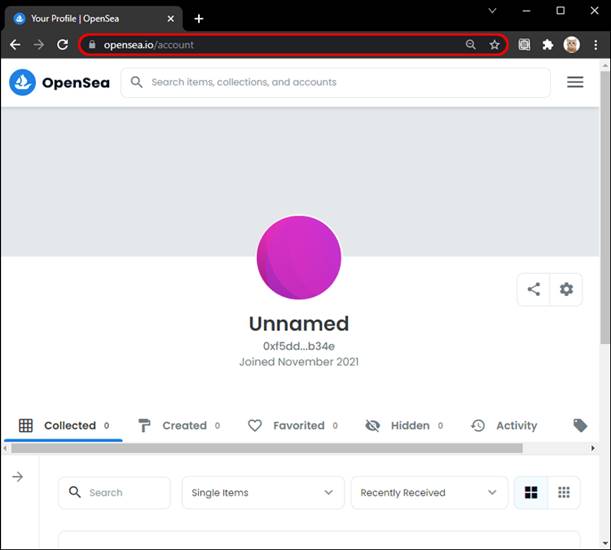This screenshot has width=611, height=550.
Task: Open a new browser tab
Action: pos(199,18)
